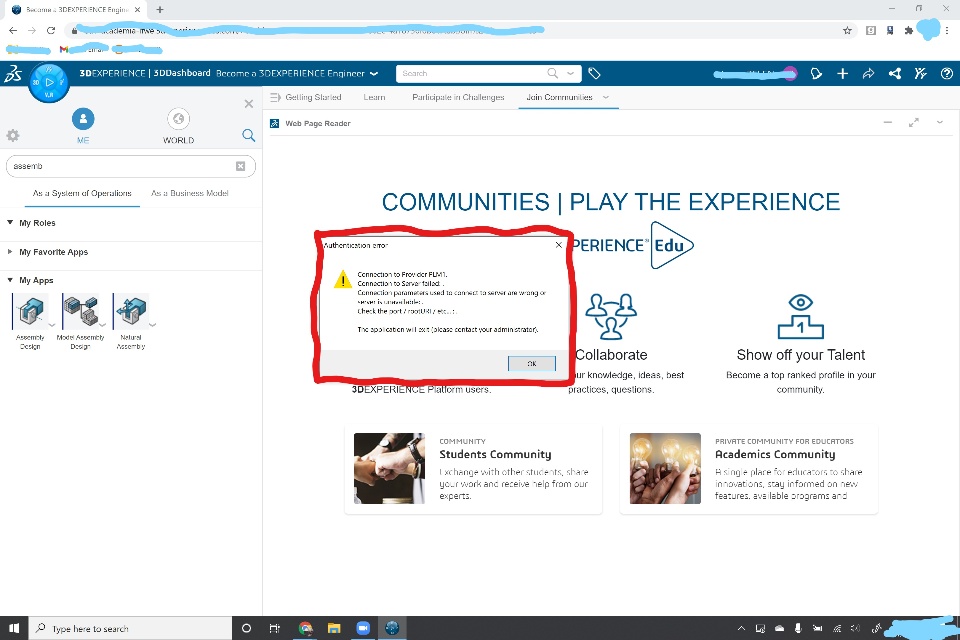Open search options dropdown chevron
The width and height of the screenshot is (960, 640).
[571, 73]
